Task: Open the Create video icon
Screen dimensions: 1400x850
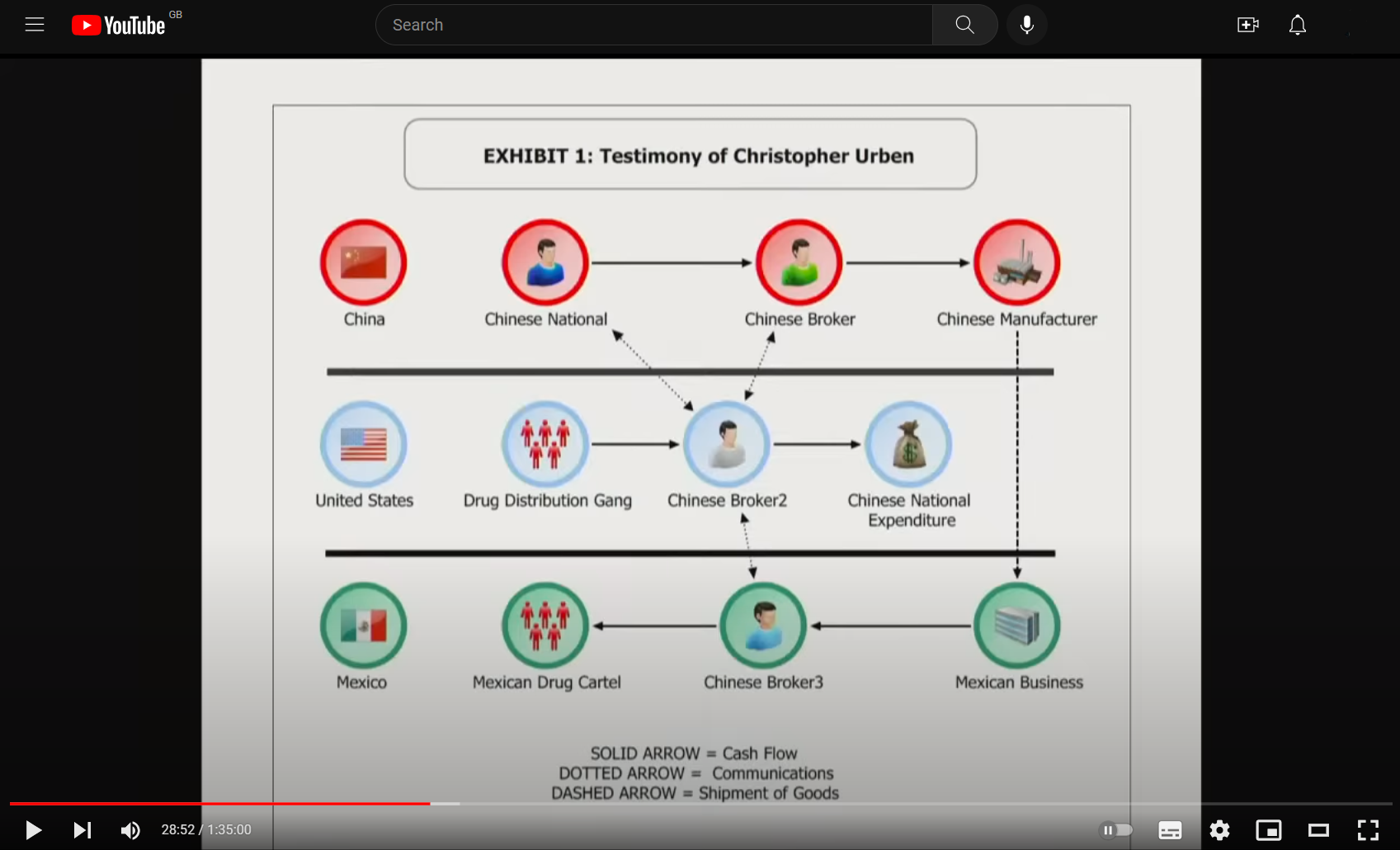Action: (1247, 25)
